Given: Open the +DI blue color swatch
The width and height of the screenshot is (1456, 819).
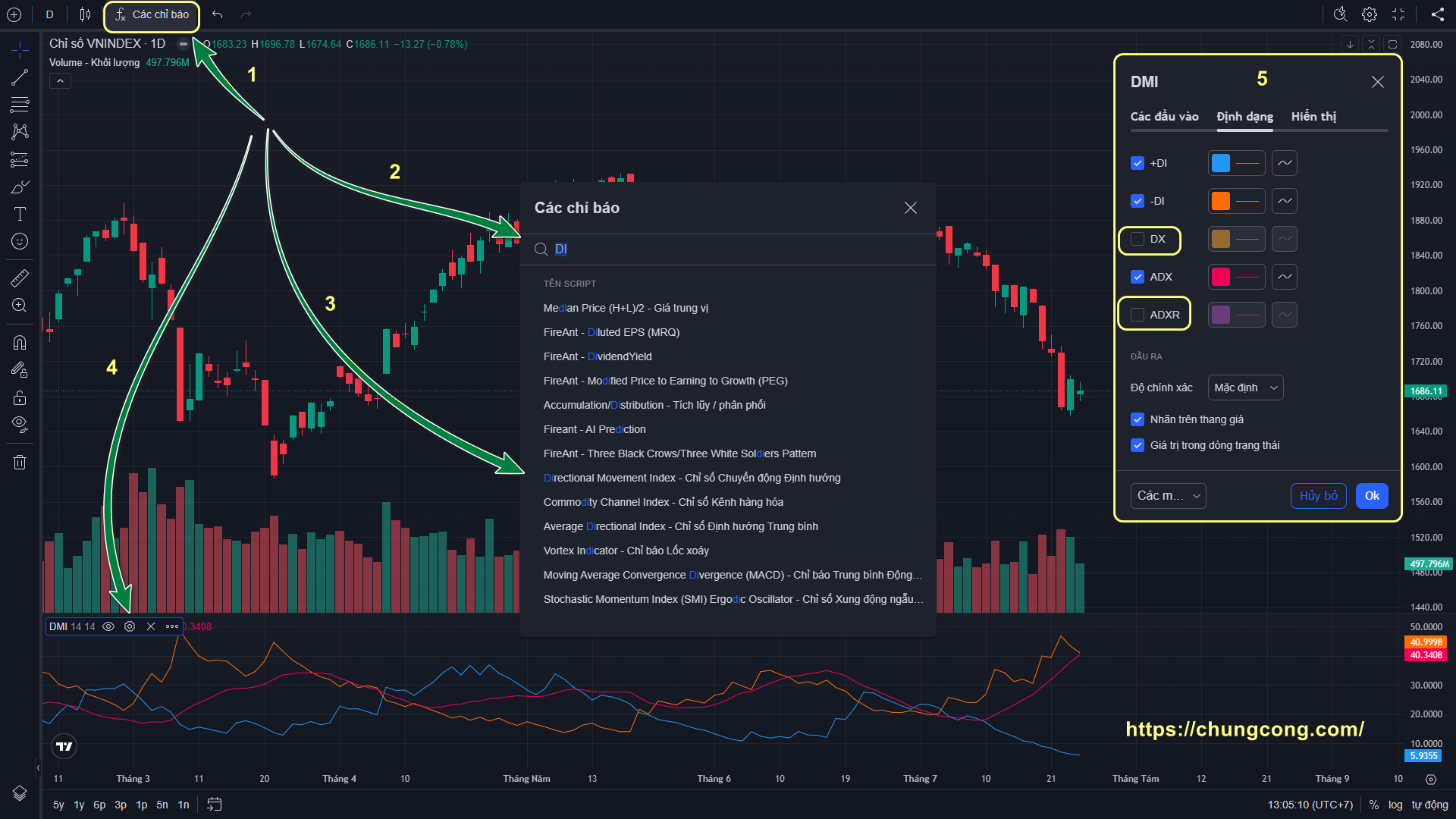Looking at the screenshot, I should [1221, 163].
